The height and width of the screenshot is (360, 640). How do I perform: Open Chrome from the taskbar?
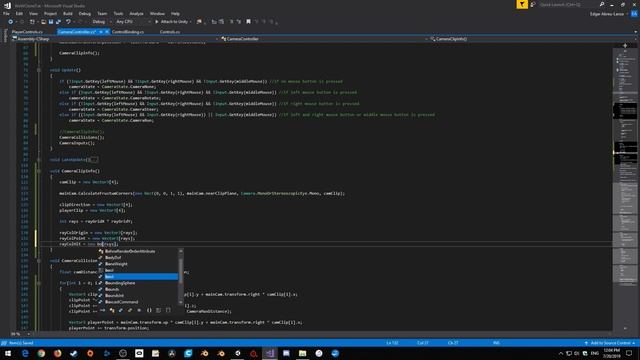pos(41,353)
